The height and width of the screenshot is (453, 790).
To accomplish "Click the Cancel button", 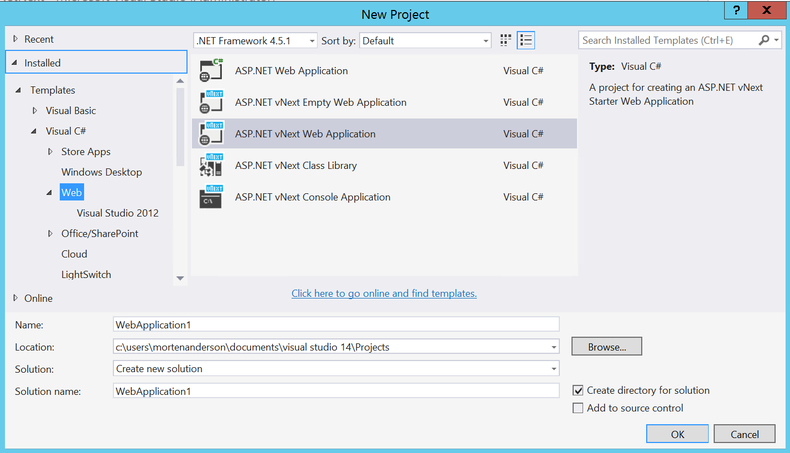I will [745, 434].
